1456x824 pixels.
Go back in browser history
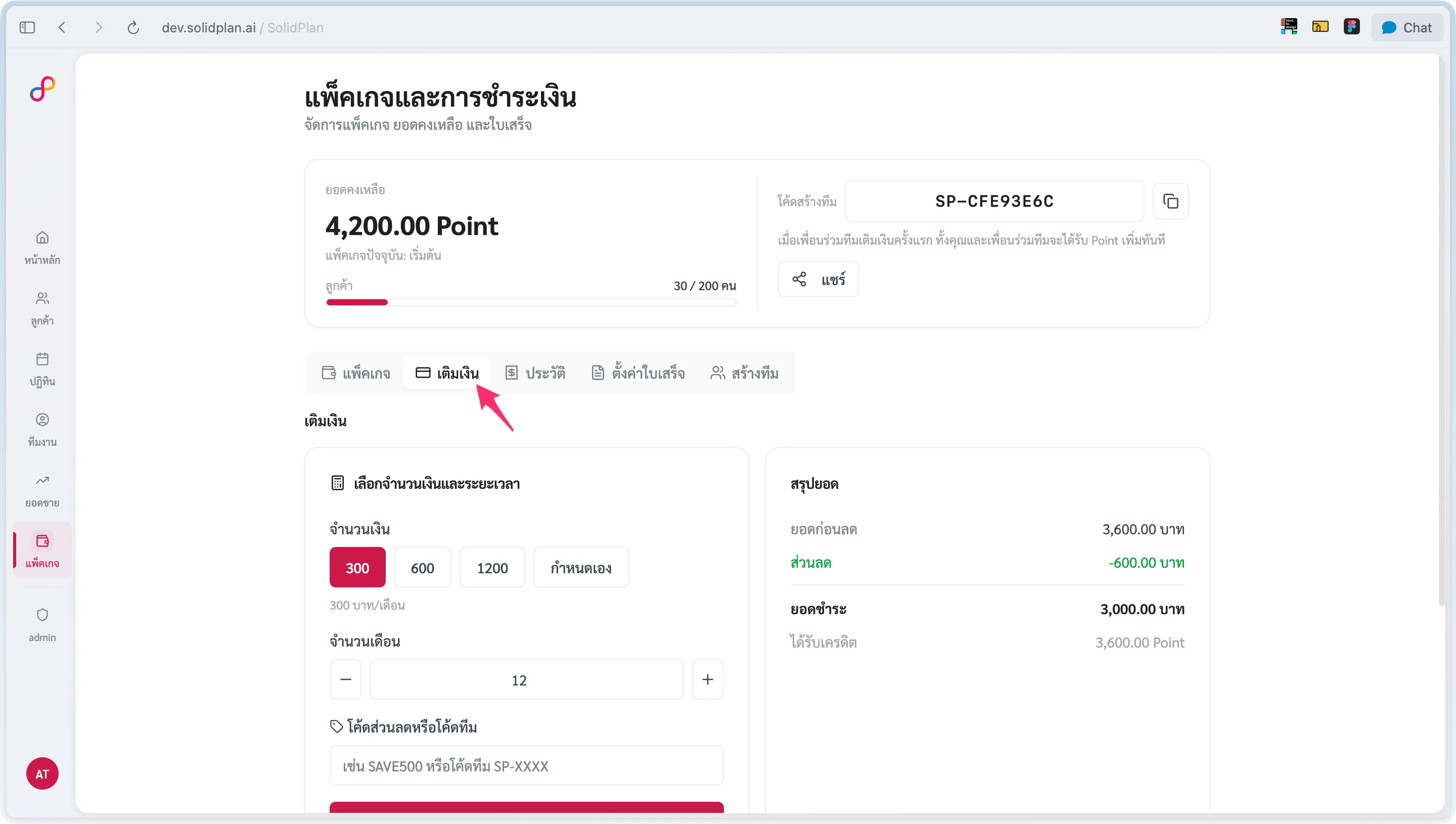pyautogui.click(x=62, y=27)
